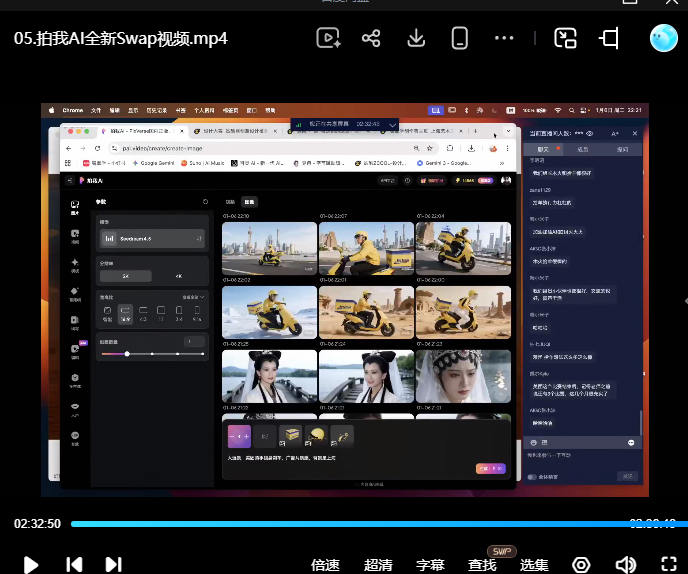Click the generation count number field
Screen dimensions: 688x574
click(x=194, y=341)
